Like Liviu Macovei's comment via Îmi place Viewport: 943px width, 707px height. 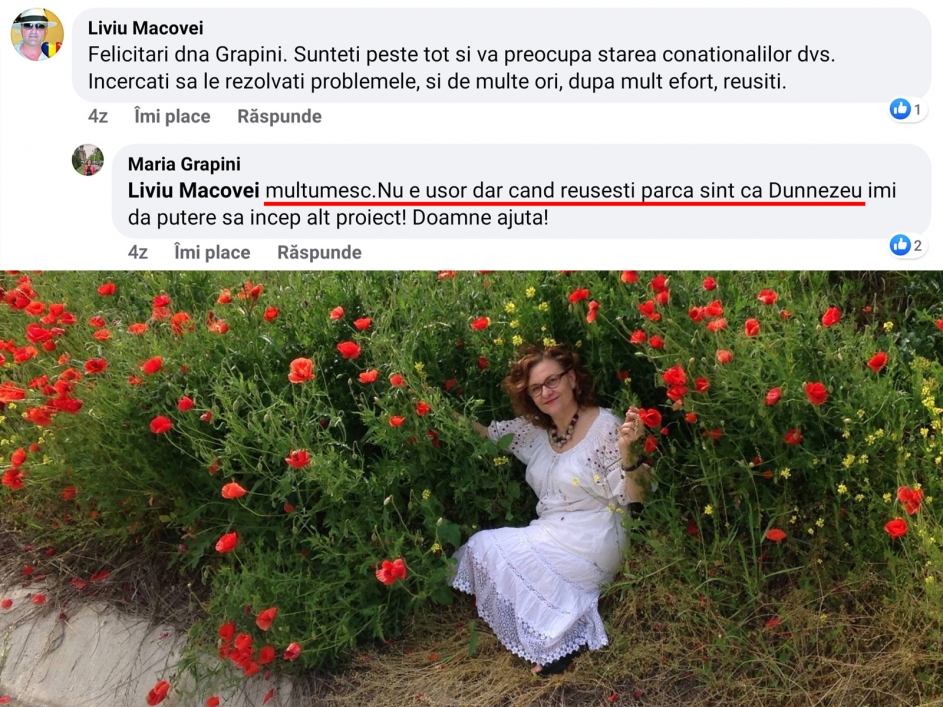[x=172, y=116]
